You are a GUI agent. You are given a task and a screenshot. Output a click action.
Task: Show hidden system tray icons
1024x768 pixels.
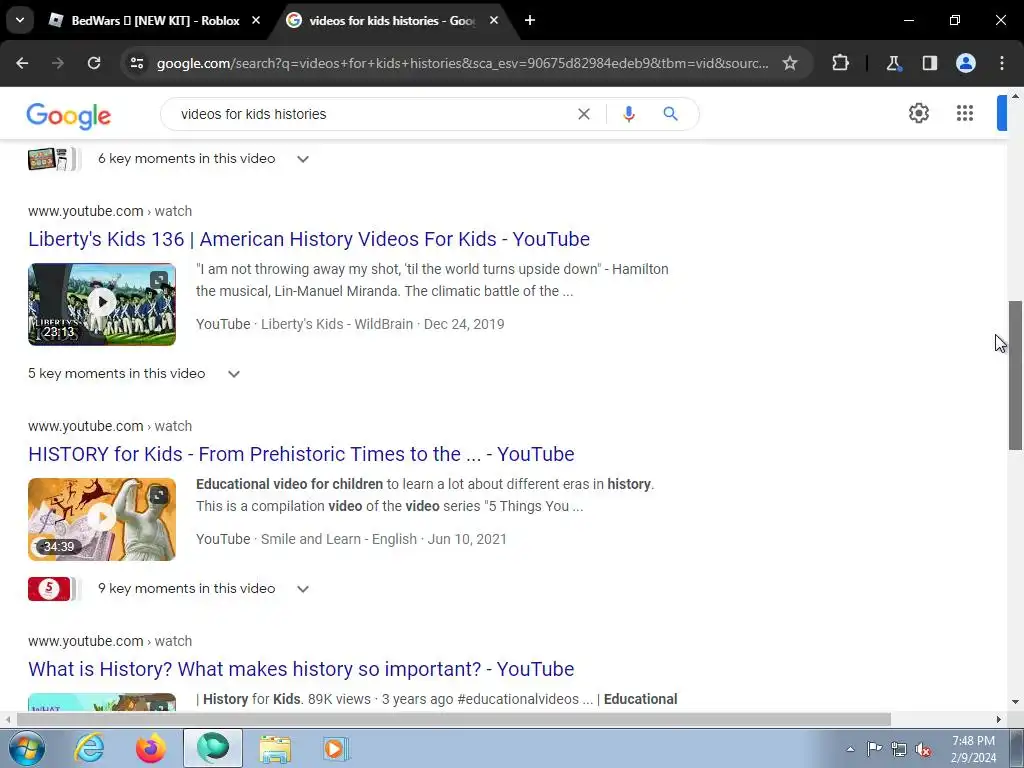pos(850,749)
